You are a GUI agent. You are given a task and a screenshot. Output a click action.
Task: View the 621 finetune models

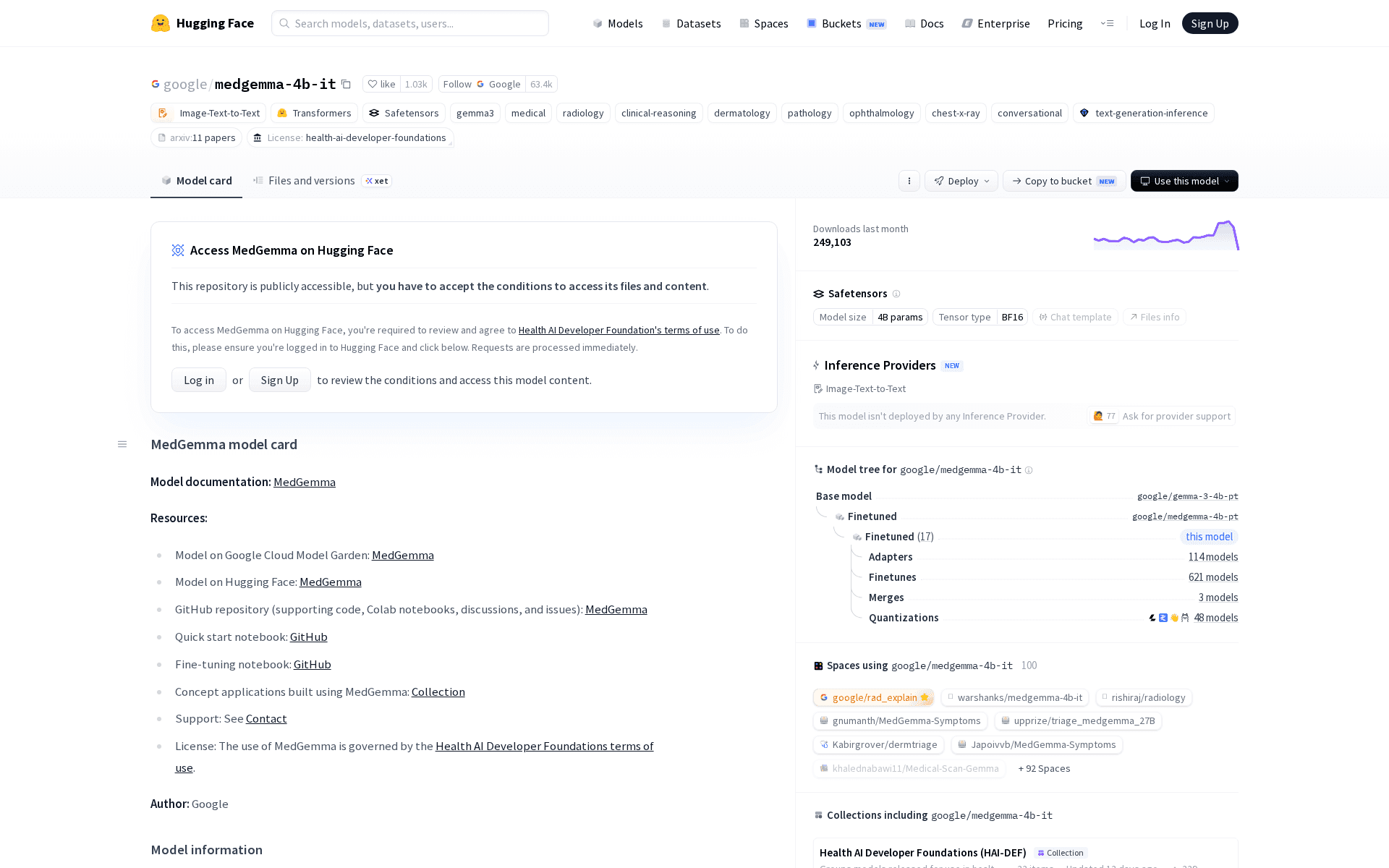pos(1213,577)
